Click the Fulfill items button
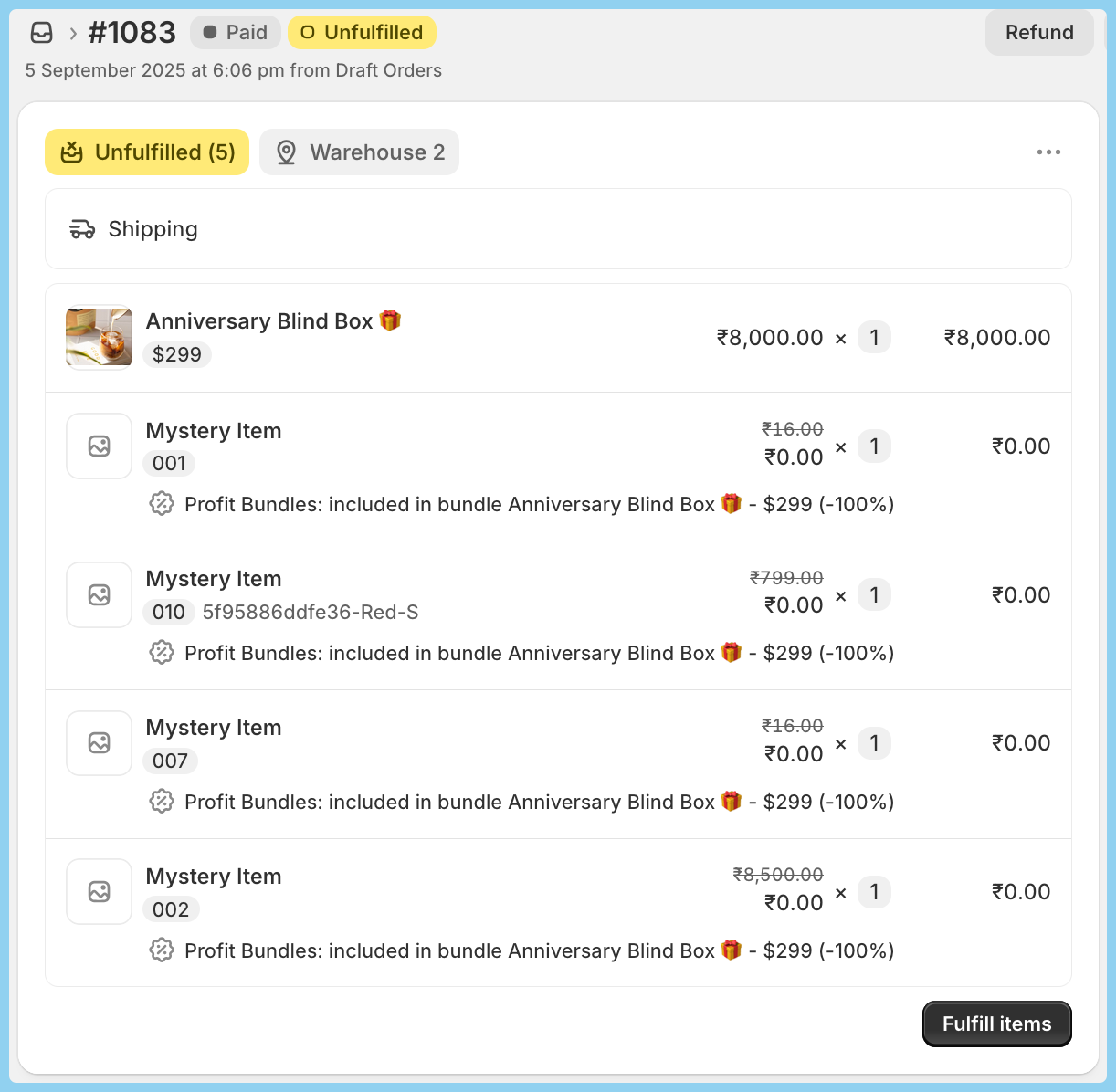This screenshot has height=1092, width=1116. tap(997, 1024)
